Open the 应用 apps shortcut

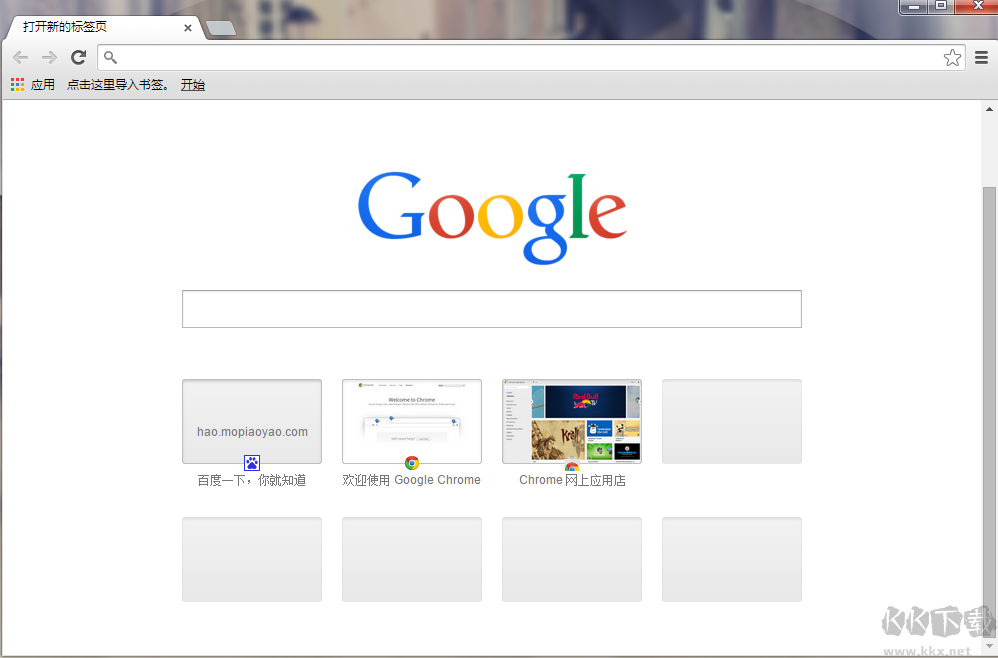point(43,84)
